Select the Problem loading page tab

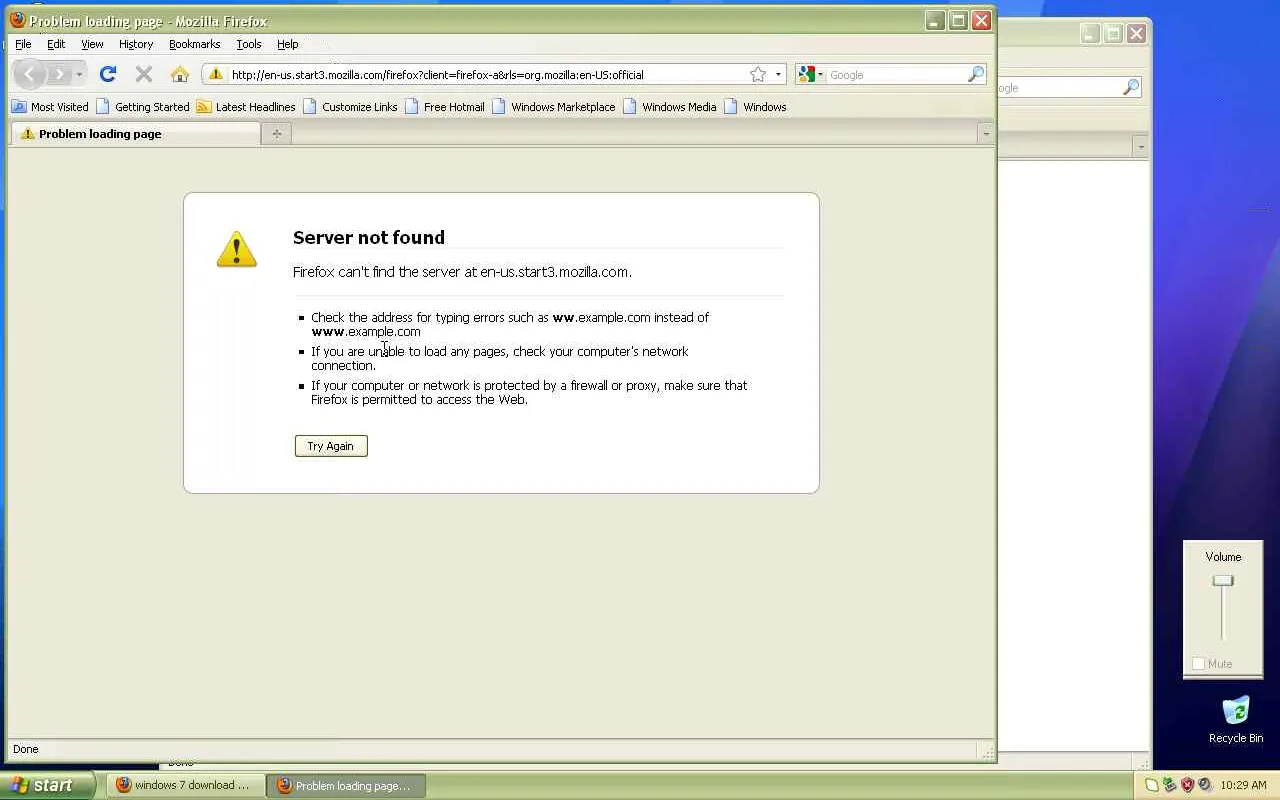tap(136, 134)
